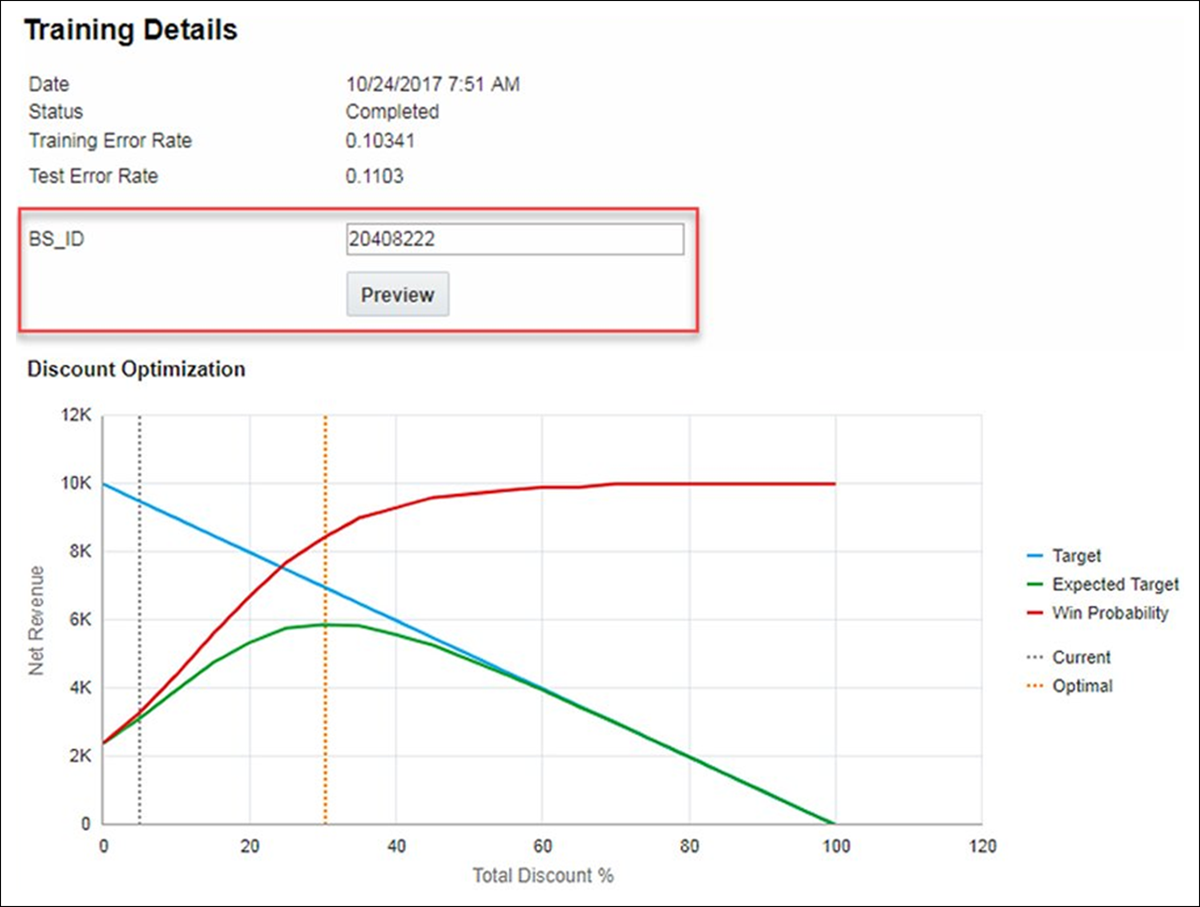The height and width of the screenshot is (907, 1200).
Task: Click the Total Discount % axis label
Action: pyautogui.click(x=543, y=876)
